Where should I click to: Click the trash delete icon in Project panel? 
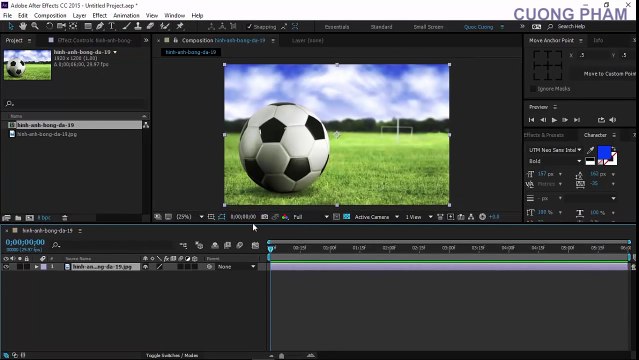[x=64, y=218]
